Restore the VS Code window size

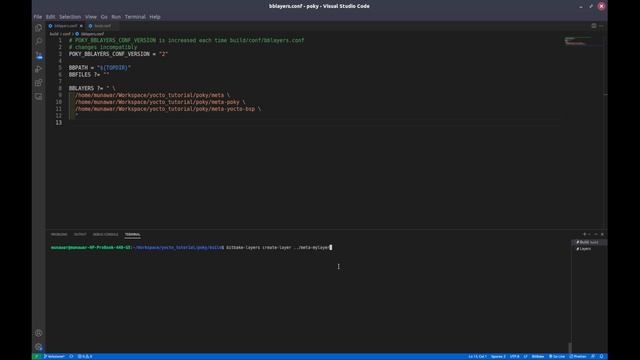pos(591,6)
